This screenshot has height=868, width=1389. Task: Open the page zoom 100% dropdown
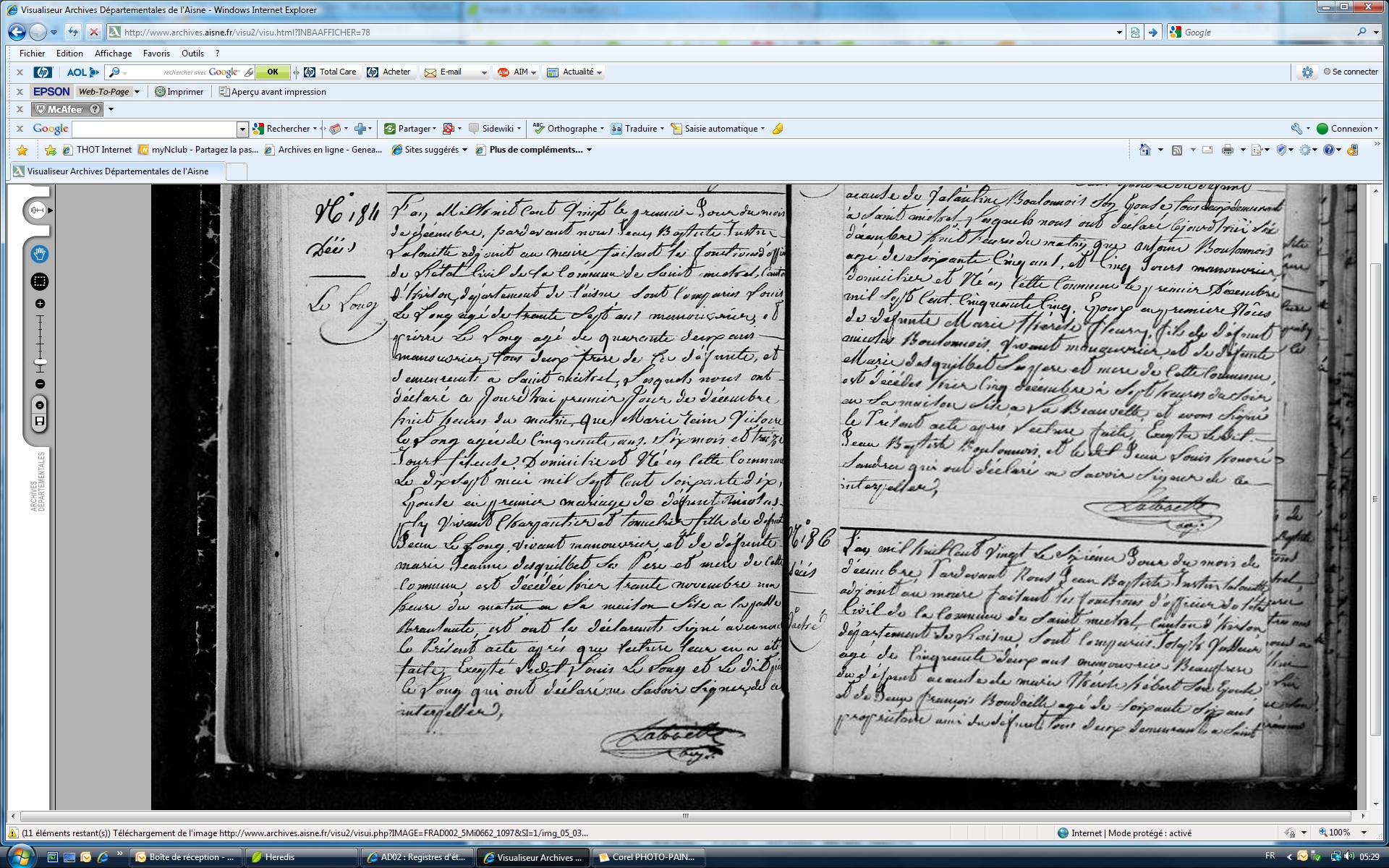click(1364, 833)
